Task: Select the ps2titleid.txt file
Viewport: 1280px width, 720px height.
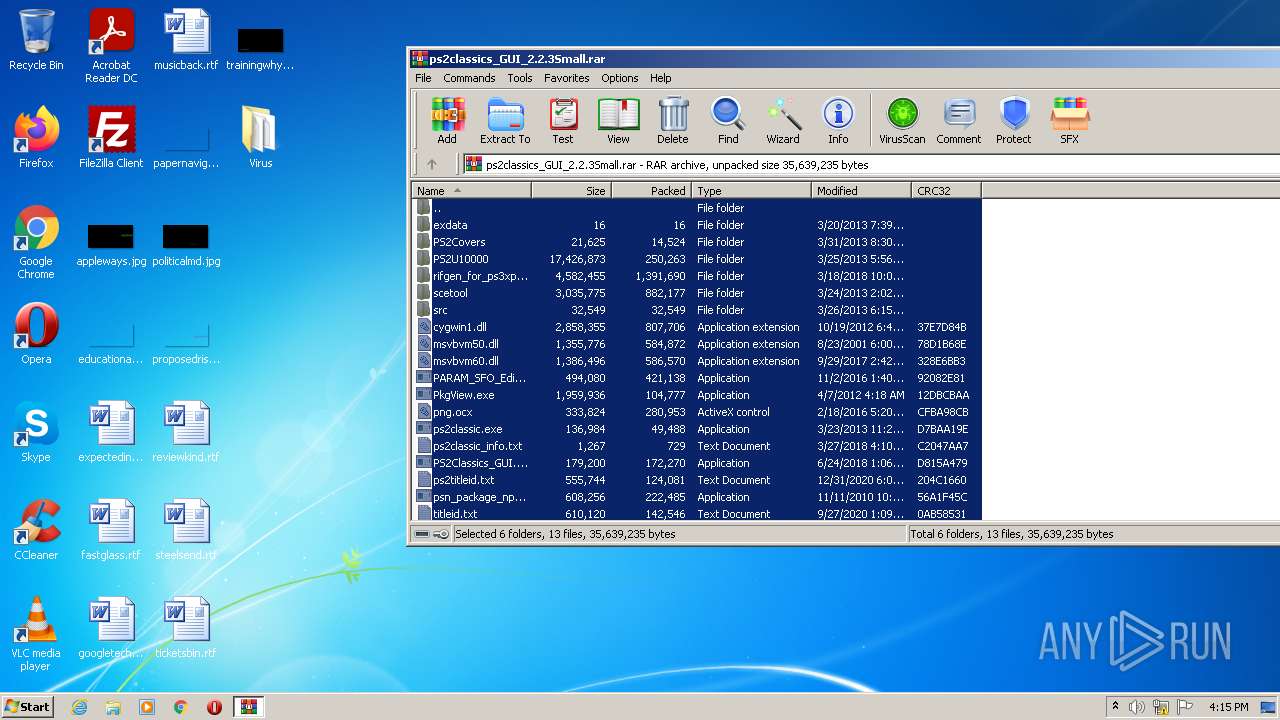Action: pyautogui.click(x=697, y=480)
